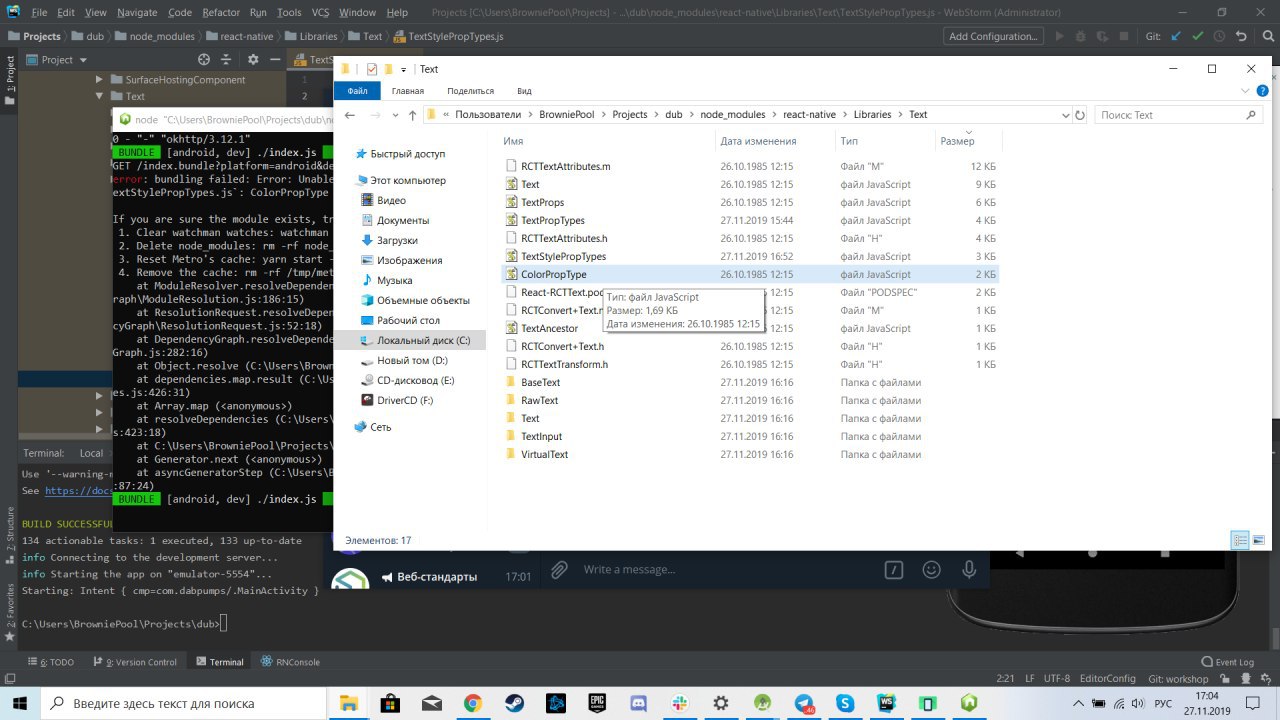
Task: Open Загрузки in navigation pane
Action: click(x=397, y=240)
